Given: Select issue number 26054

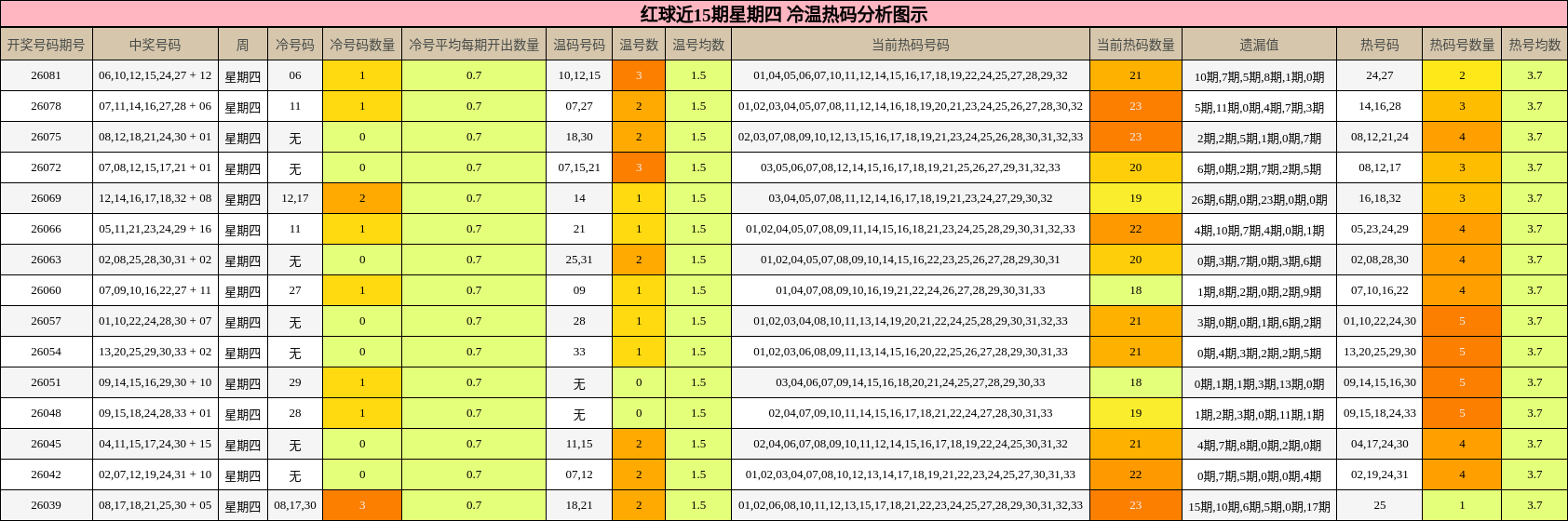Looking at the screenshot, I should pos(46,352).
